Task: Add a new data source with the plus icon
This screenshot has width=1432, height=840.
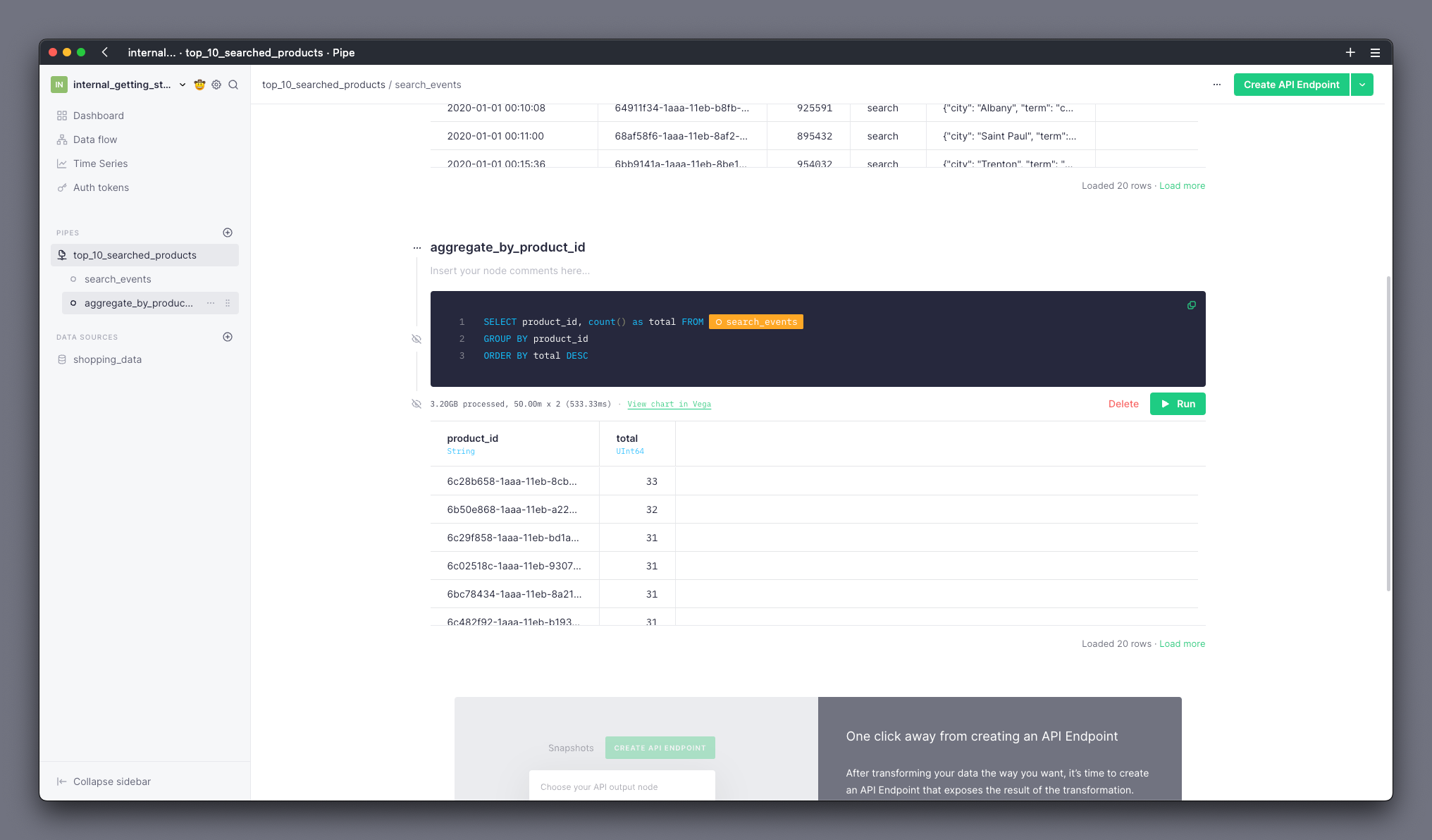Action: pos(228,337)
